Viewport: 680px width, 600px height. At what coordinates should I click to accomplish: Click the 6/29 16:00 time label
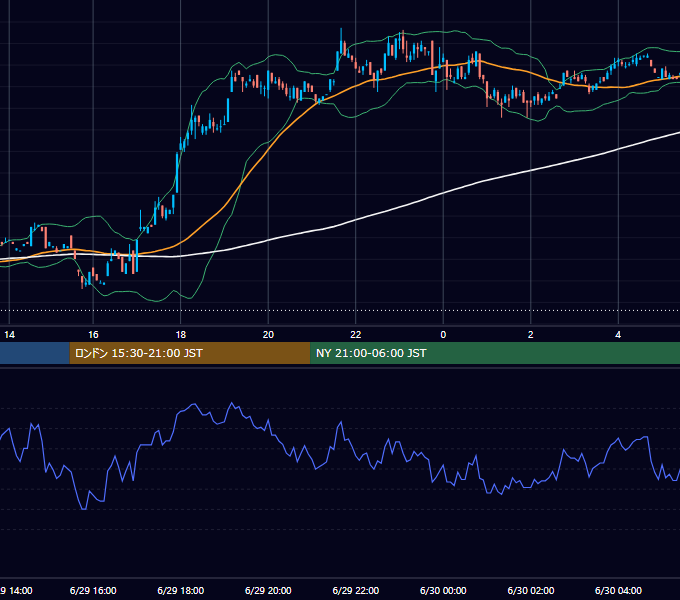click(x=93, y=590)
